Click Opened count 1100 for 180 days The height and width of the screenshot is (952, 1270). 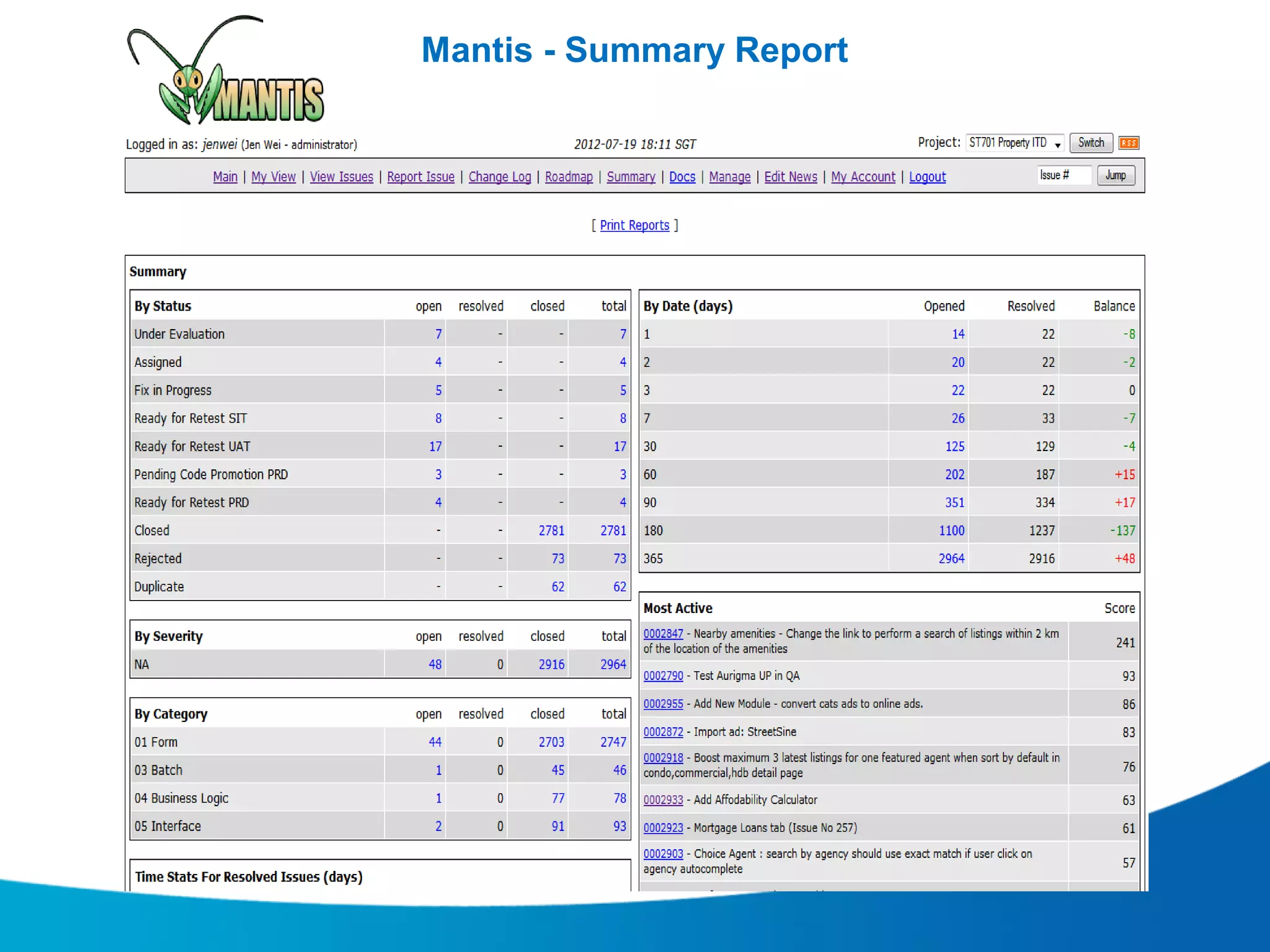pyautogui.click(x=952, y=531)
